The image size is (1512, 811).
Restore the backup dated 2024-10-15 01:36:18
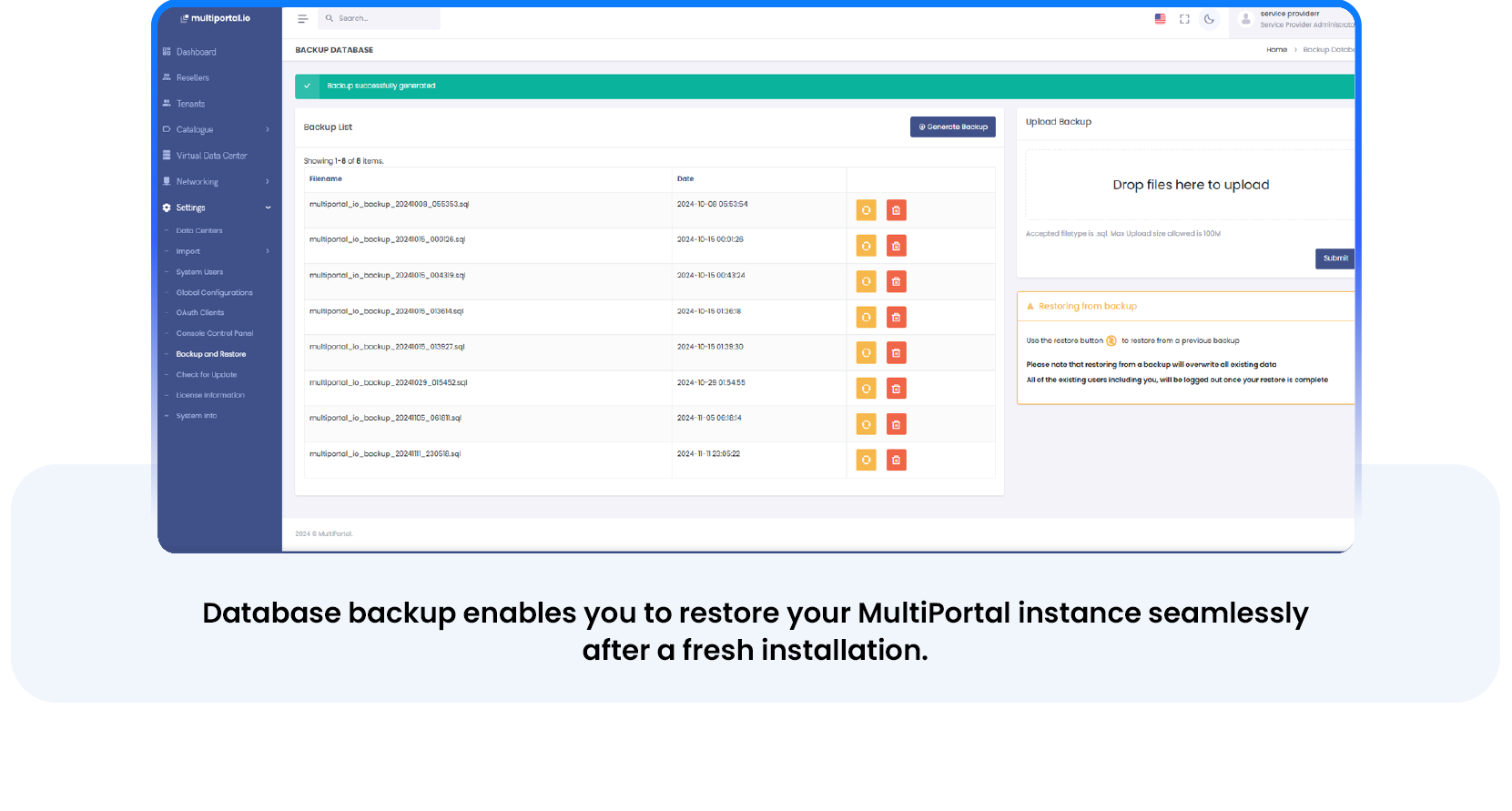pos(867,318)
